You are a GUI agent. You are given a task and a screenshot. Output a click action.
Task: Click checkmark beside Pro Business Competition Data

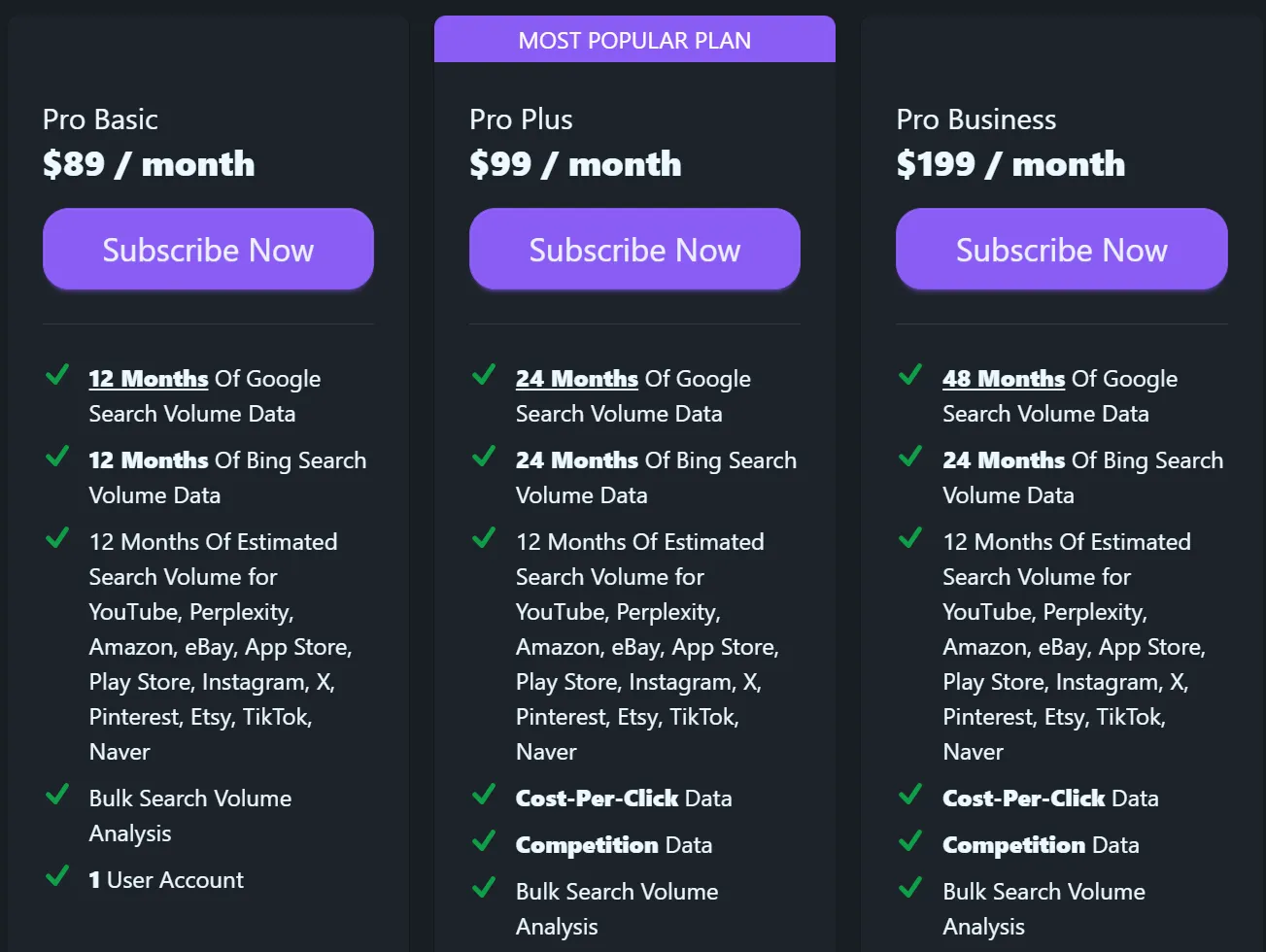[910, 841]
